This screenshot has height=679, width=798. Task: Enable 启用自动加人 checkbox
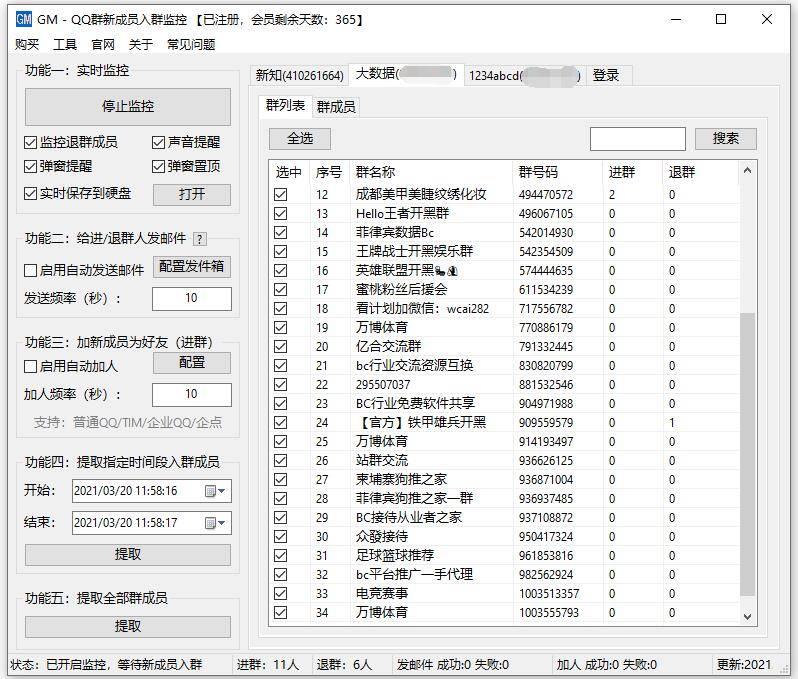pyautogui.click(x=31, y=366)
